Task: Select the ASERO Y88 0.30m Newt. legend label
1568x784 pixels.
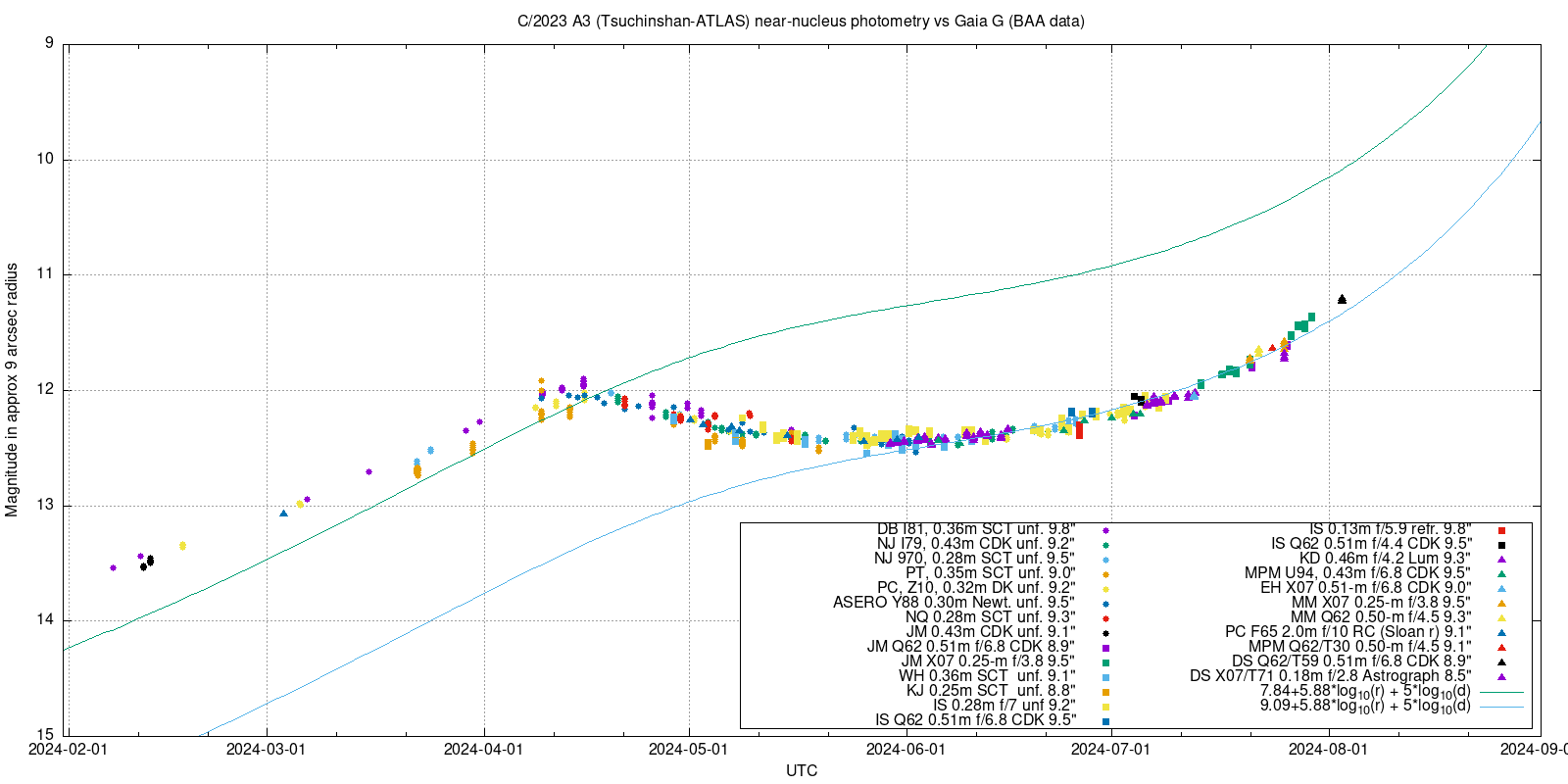Action: 954,603
